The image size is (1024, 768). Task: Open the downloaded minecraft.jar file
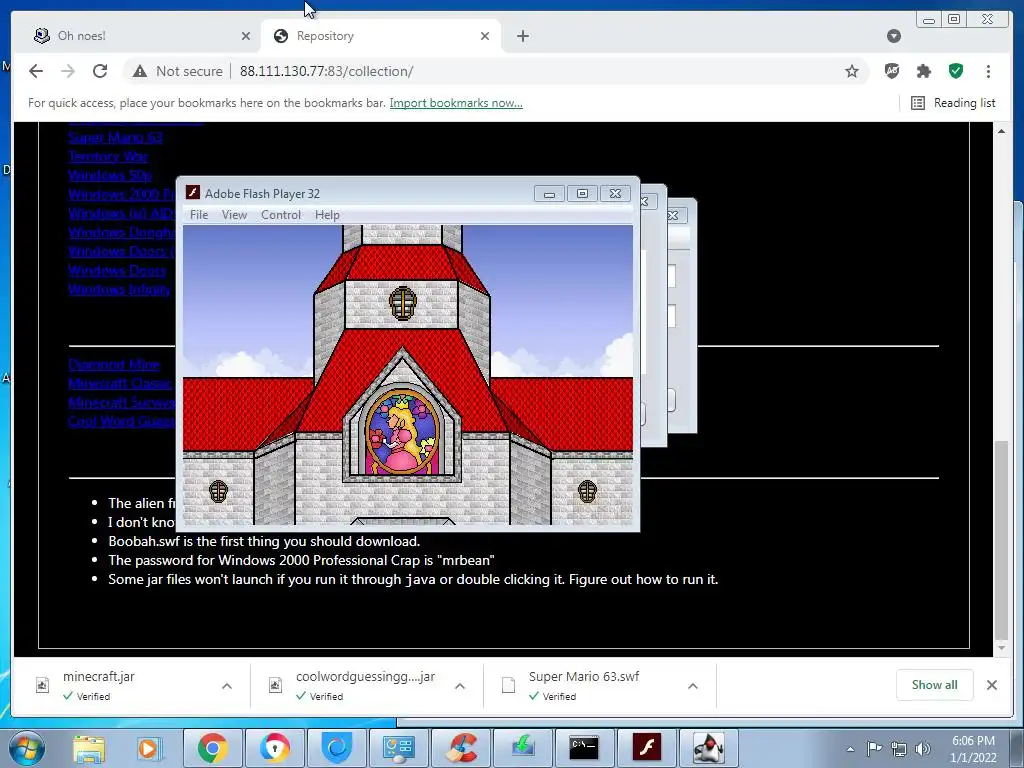click(98, 677)
